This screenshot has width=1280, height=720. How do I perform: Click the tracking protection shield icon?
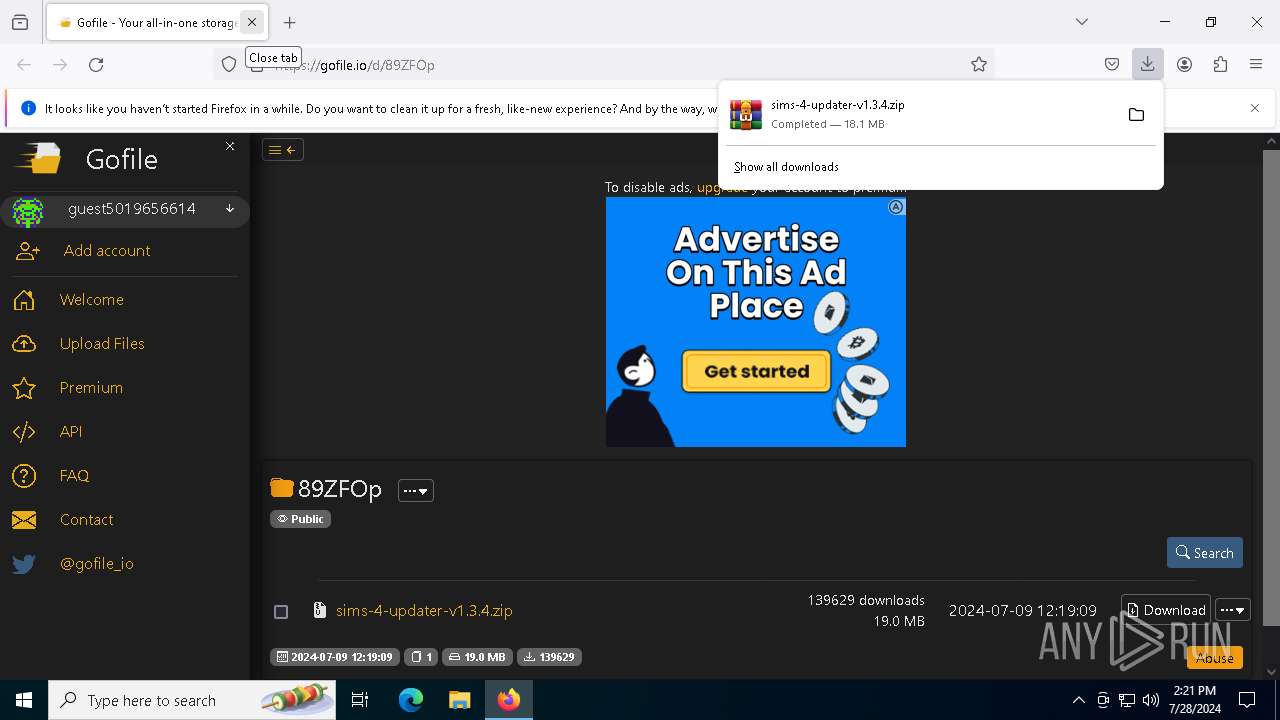(229, 65)
